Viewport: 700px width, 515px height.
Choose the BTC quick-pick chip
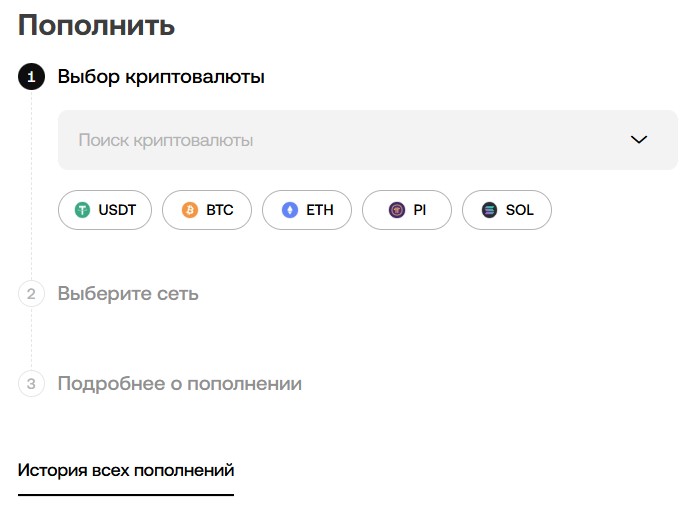pyautogui.click(x=207, y=210)
